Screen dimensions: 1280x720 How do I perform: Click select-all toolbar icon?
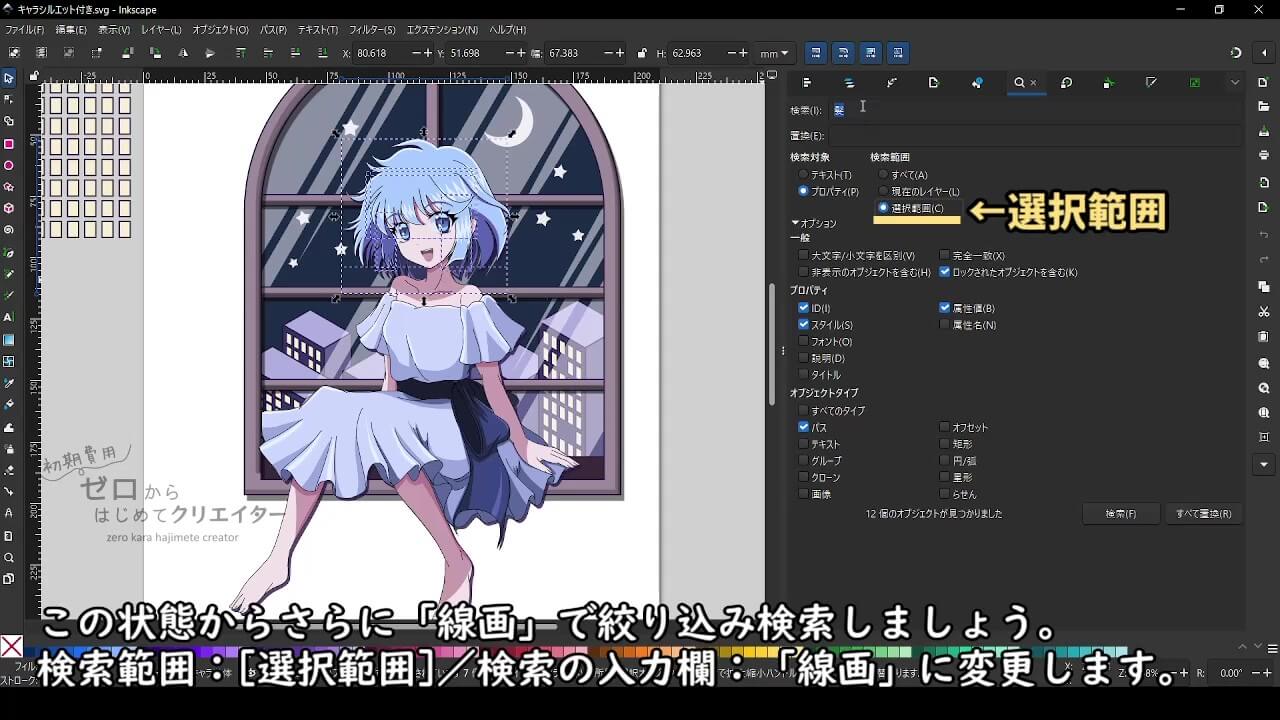14,53
